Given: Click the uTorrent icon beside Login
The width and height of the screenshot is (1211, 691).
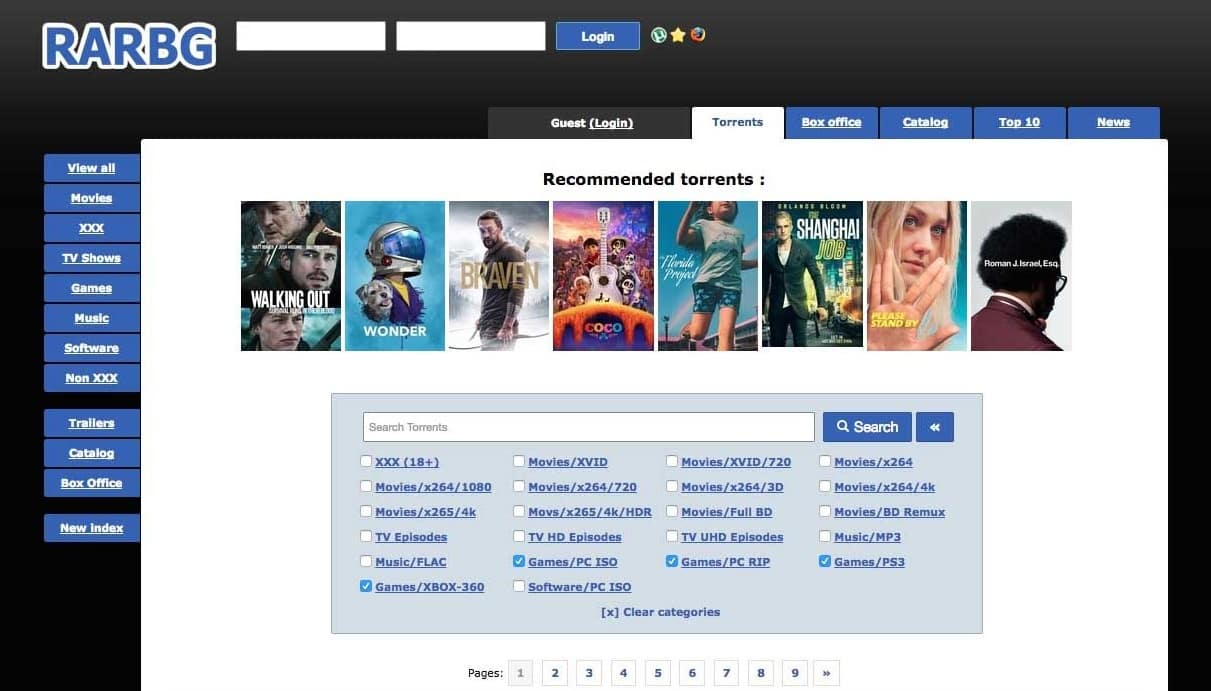Looking at the screenshot, I should click(x=658, y=35).
